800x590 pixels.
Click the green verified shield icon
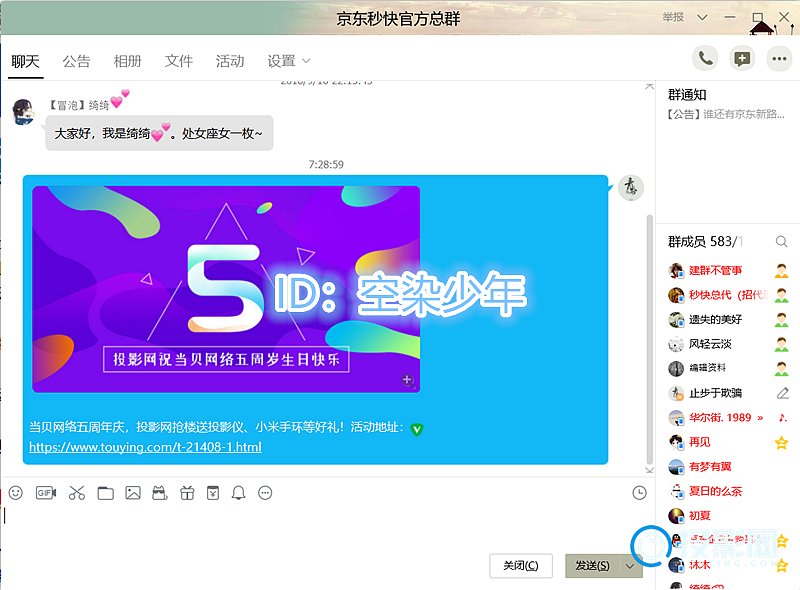pos(417,429)
